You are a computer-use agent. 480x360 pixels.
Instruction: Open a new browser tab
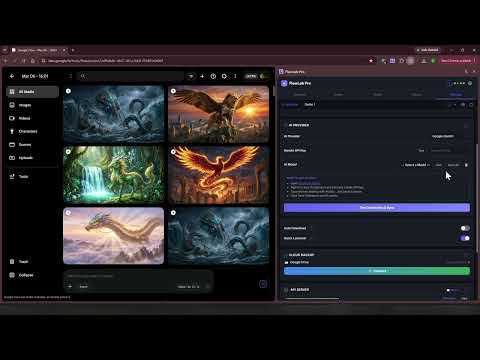[73, 50]
